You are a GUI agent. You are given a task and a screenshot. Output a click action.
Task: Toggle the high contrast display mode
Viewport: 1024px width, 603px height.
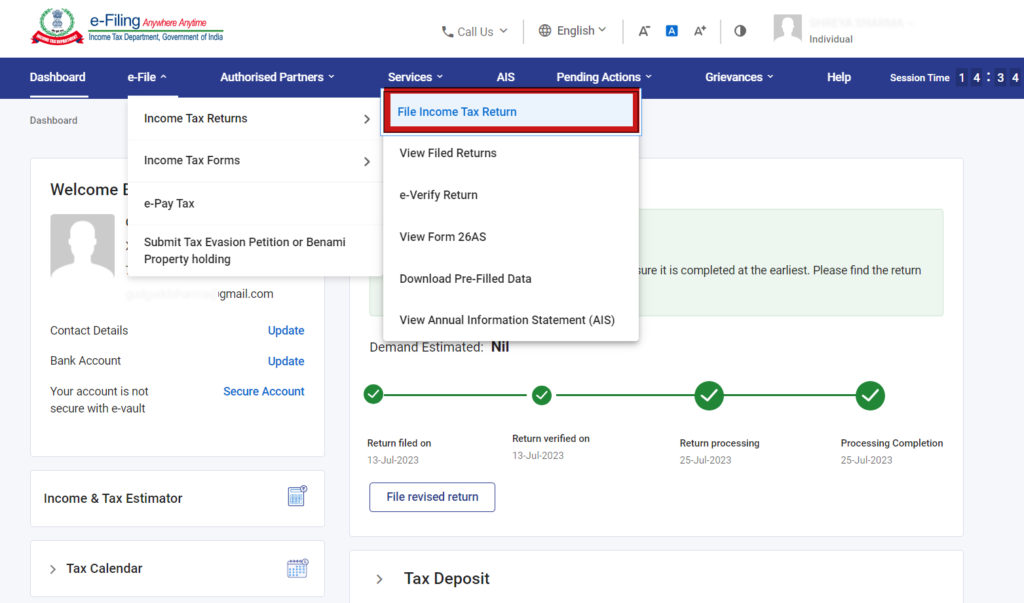click(x=739, y=31)
